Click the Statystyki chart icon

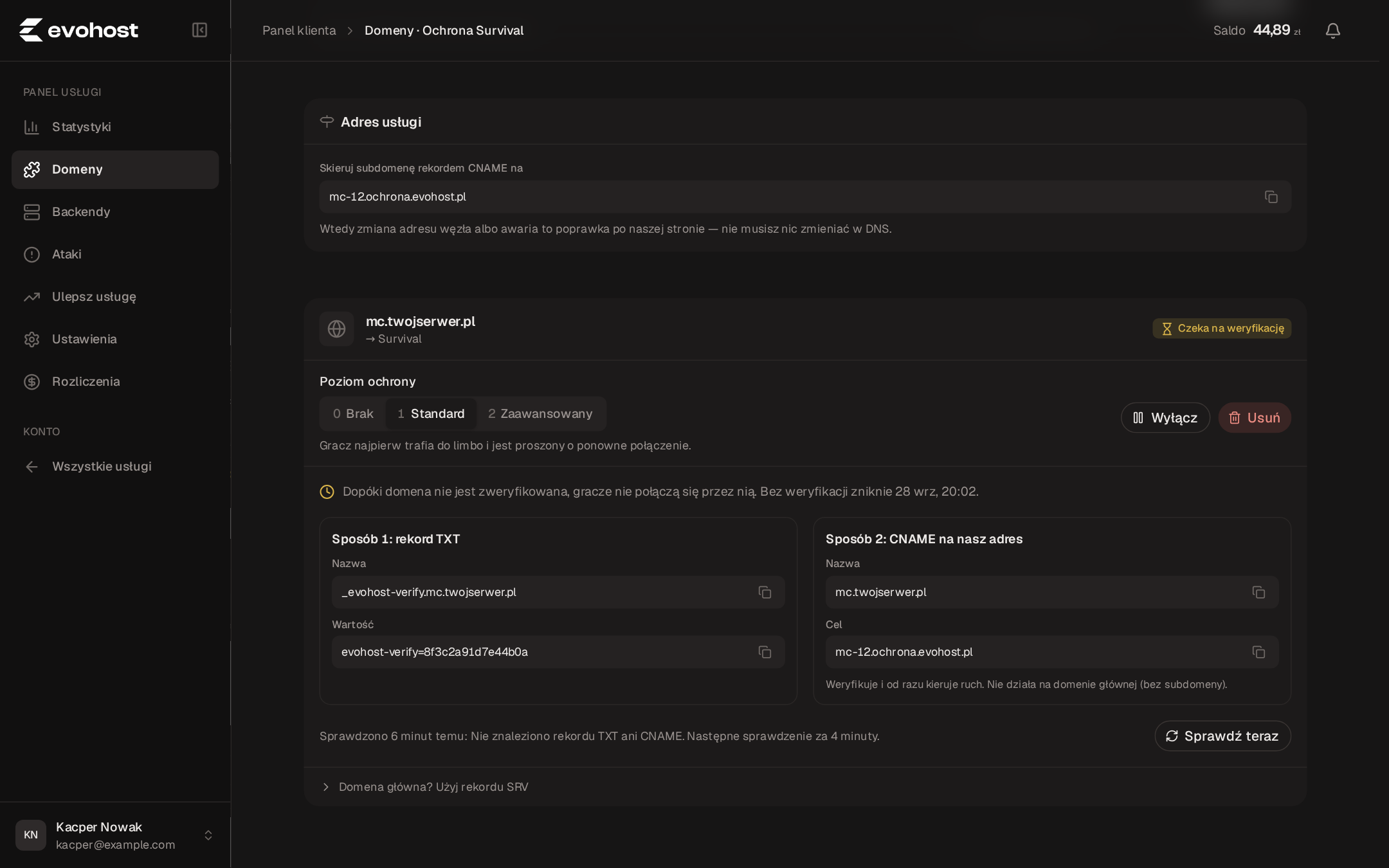(x=32, y=127)
